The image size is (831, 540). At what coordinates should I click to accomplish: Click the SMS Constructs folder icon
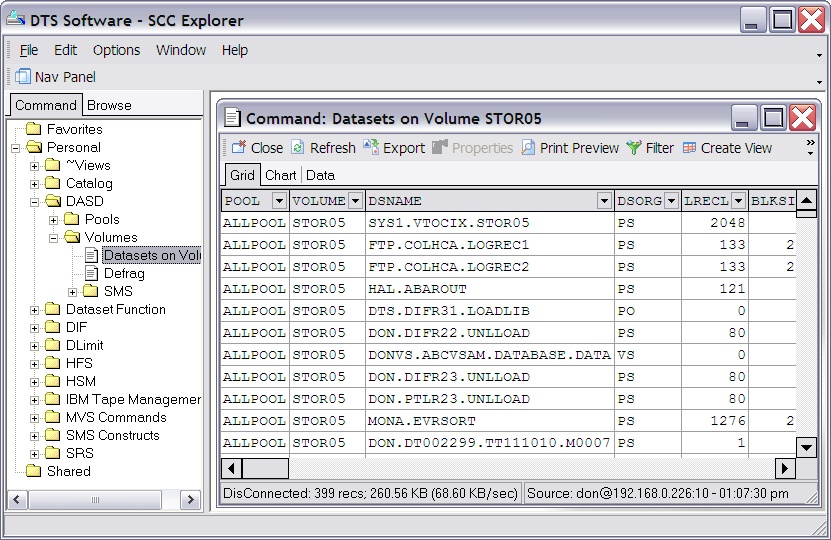tap(52, 435)
